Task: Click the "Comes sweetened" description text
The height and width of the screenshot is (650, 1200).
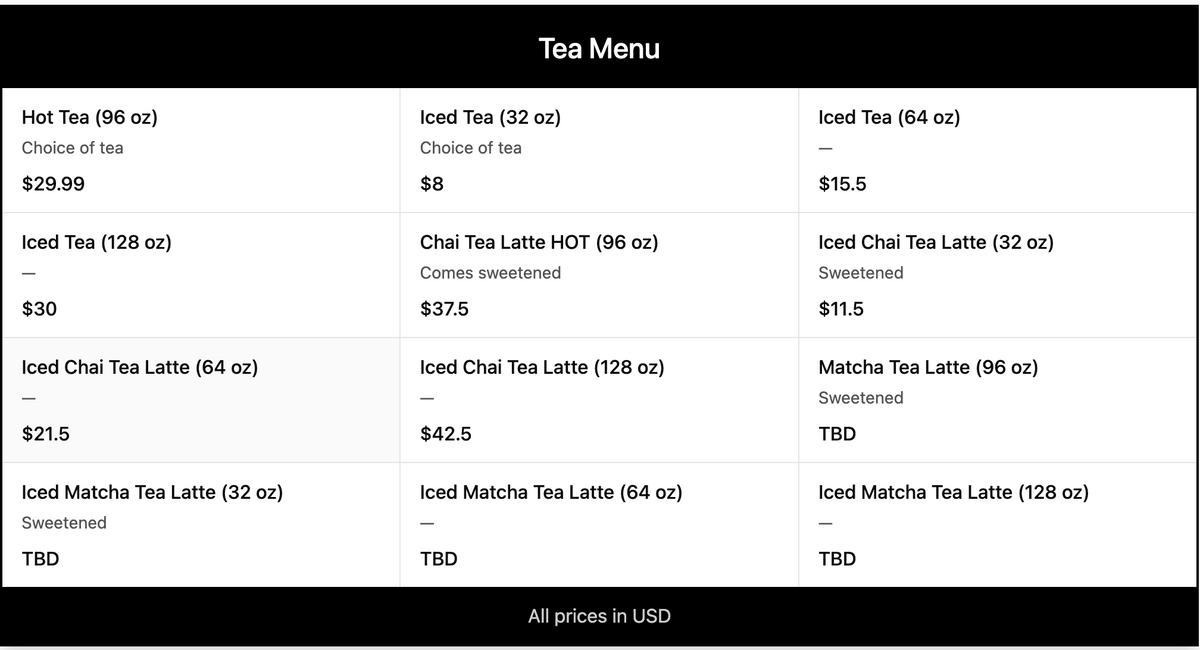Action: (x=490, y=273)
